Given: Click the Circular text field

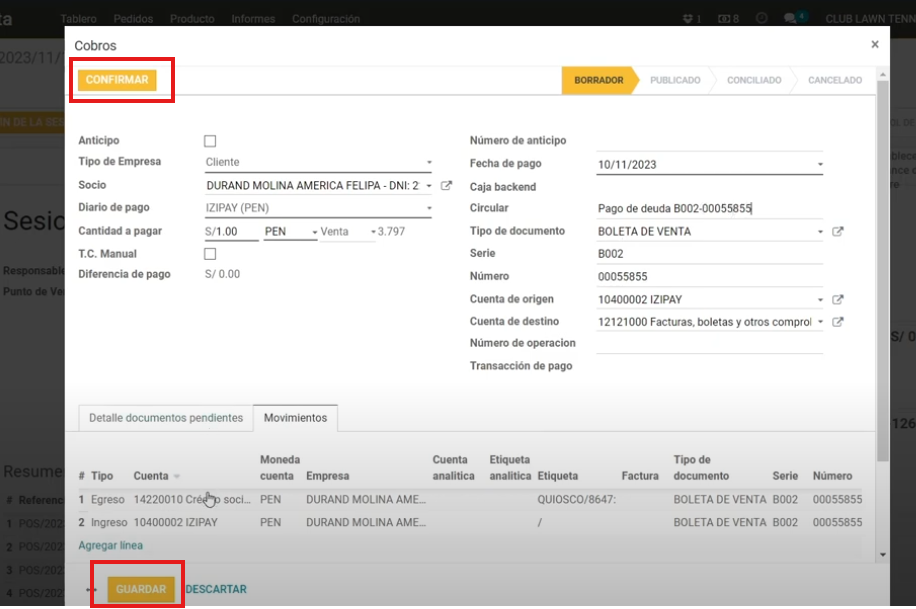Looking at the screenshot, I should (x=708, y=208).
